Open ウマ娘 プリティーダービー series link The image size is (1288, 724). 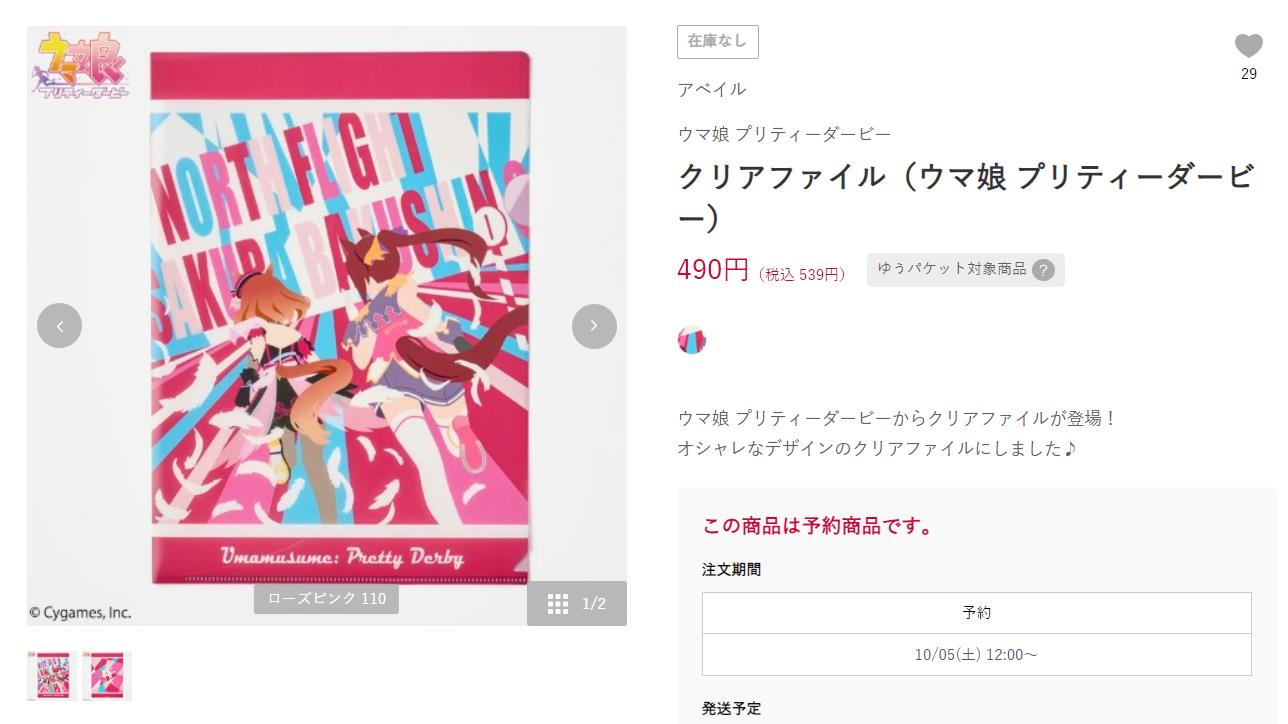784,134
